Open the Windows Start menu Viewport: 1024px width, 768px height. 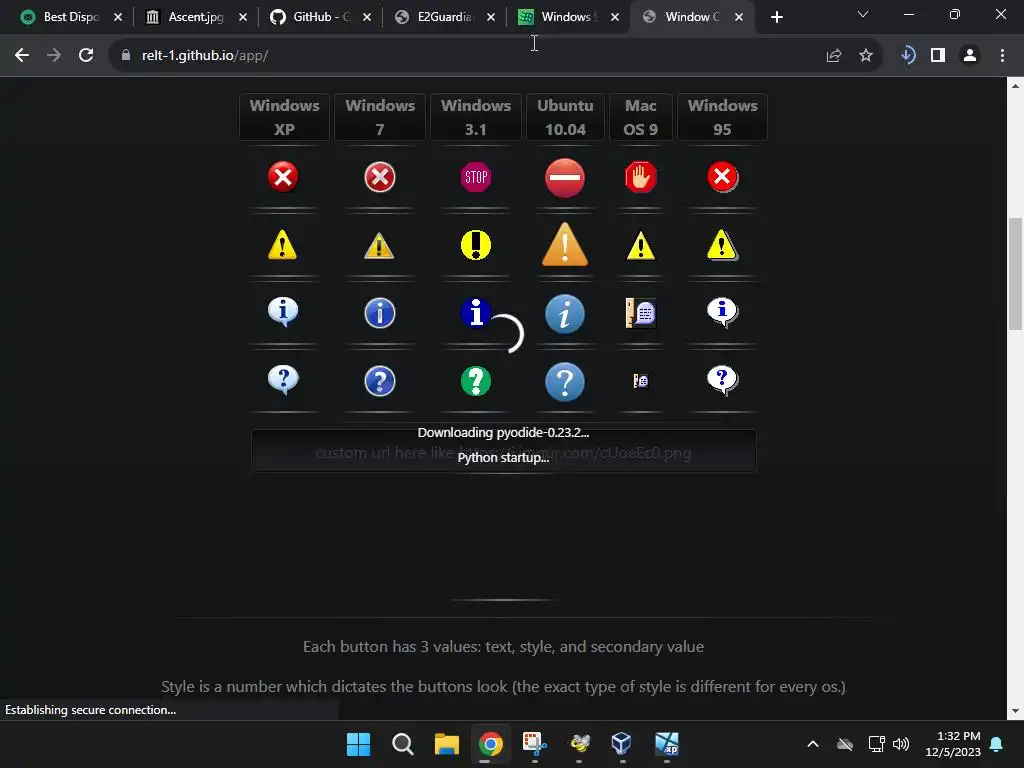click(x=359, y=744)
